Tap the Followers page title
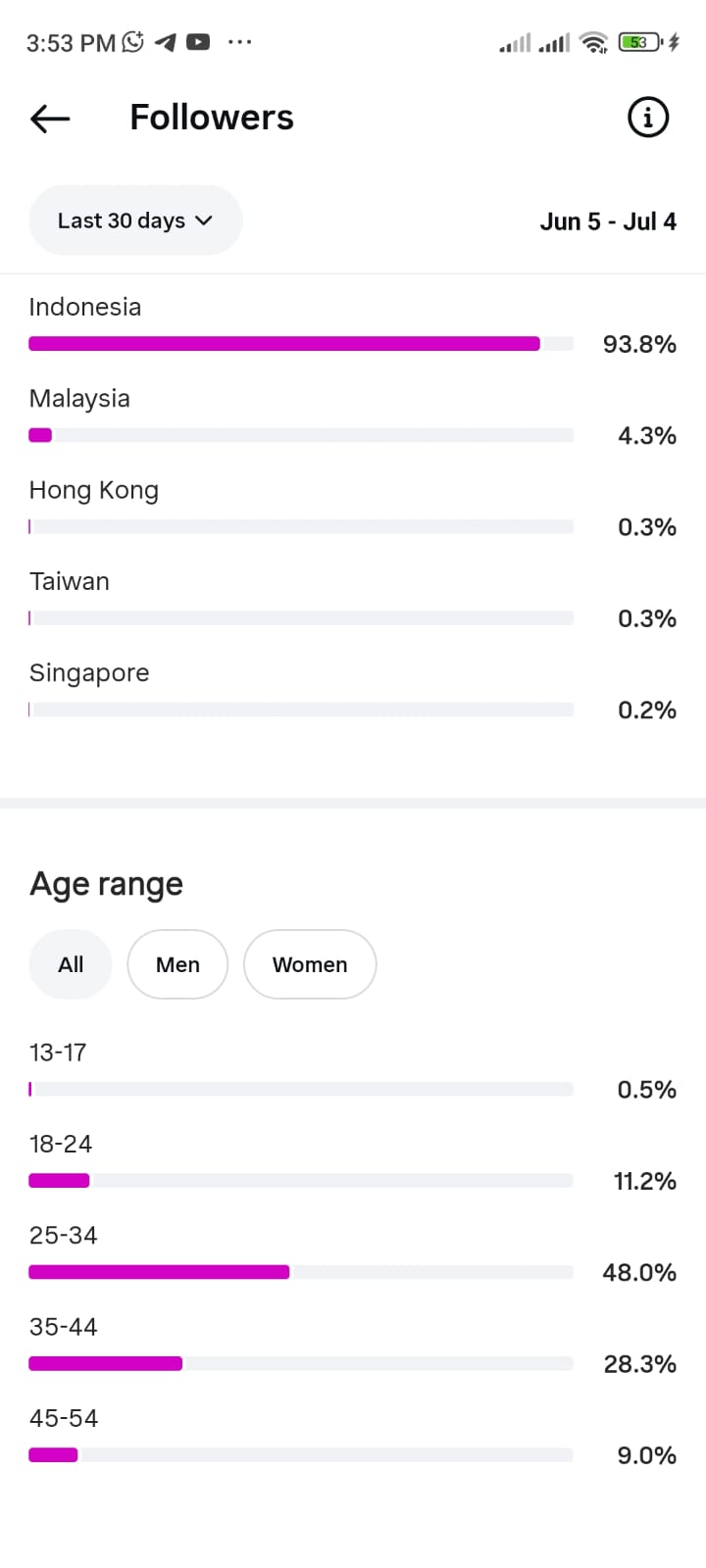The width and height of the screenshot is (706, 1568). pyautogui.click(x=212, y=118)
